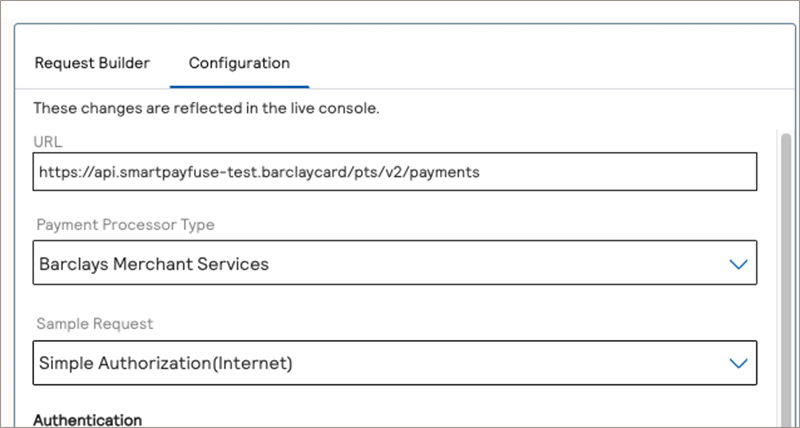
Task: Expand the Simple Authorization(Internet) combo box
Action: pos(394,364)
